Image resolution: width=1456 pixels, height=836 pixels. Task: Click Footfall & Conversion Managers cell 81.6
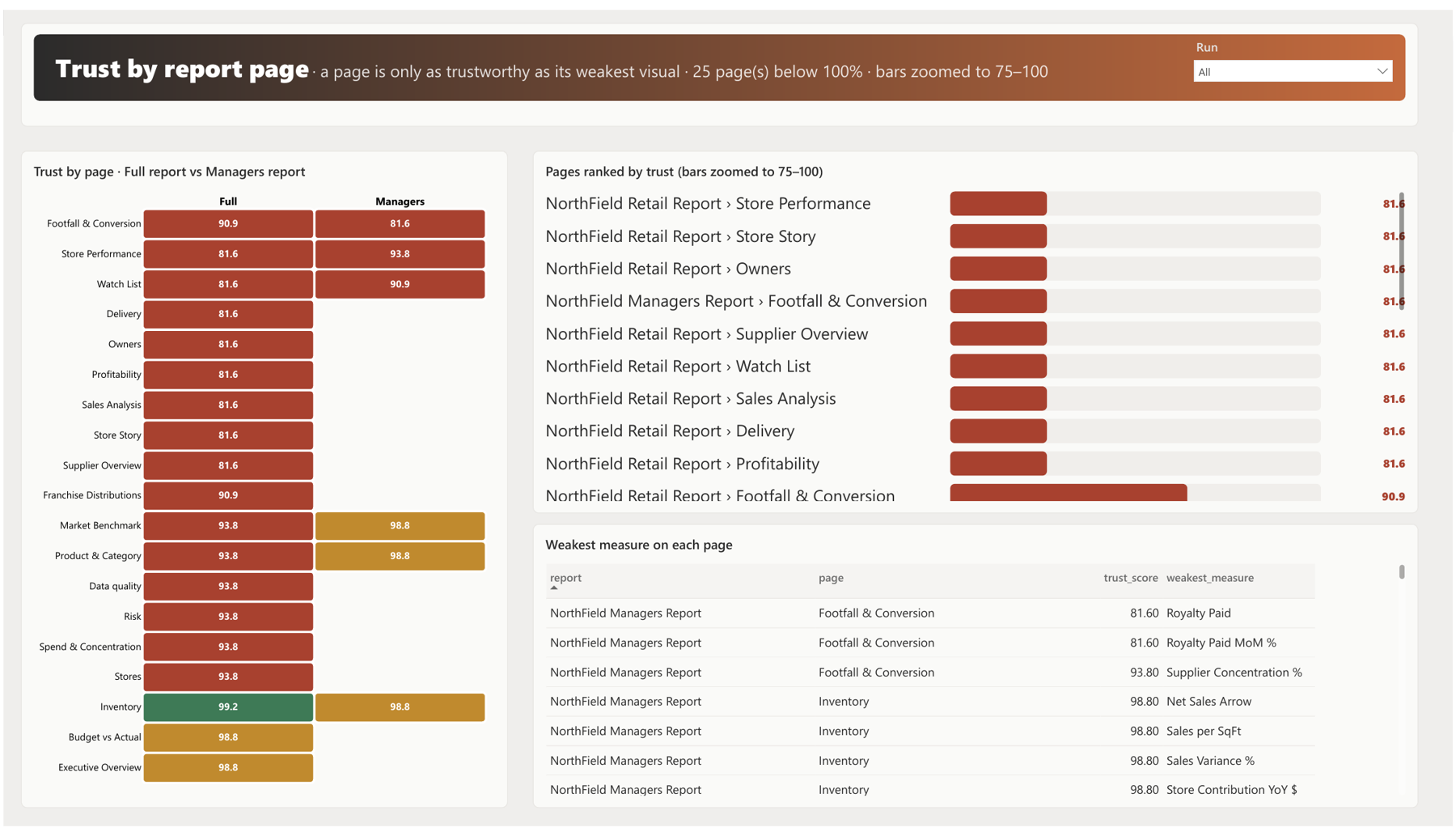coord(400,224)
